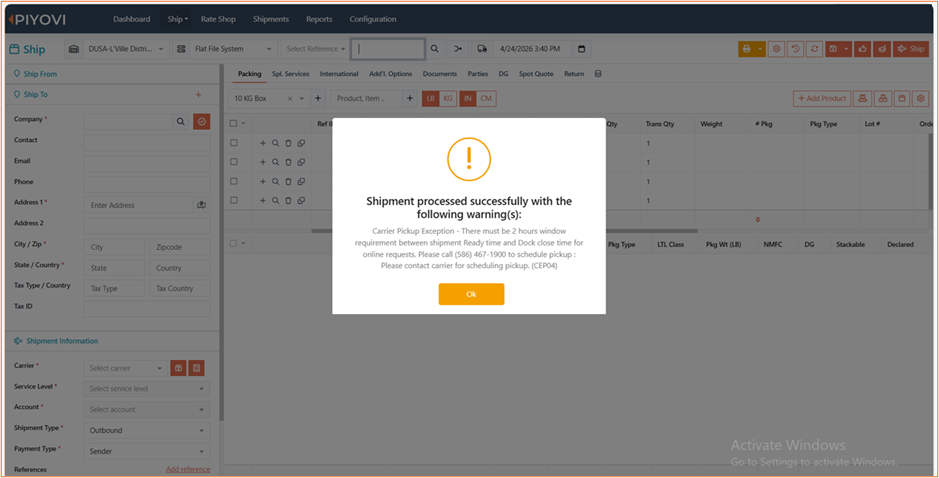Click the Add Product button
This screenshot has width=939, height=478.
[x=822, y=99]
